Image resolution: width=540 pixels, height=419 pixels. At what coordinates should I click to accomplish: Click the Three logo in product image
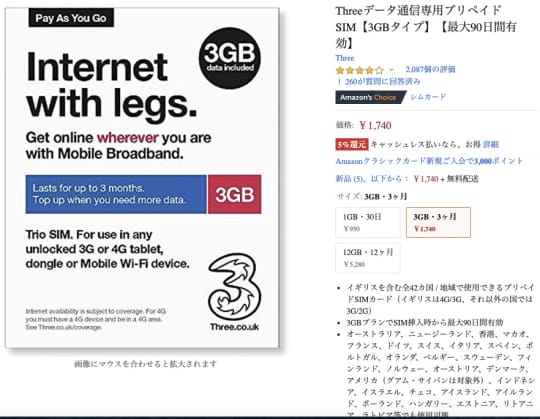click(x=235, y=292)
